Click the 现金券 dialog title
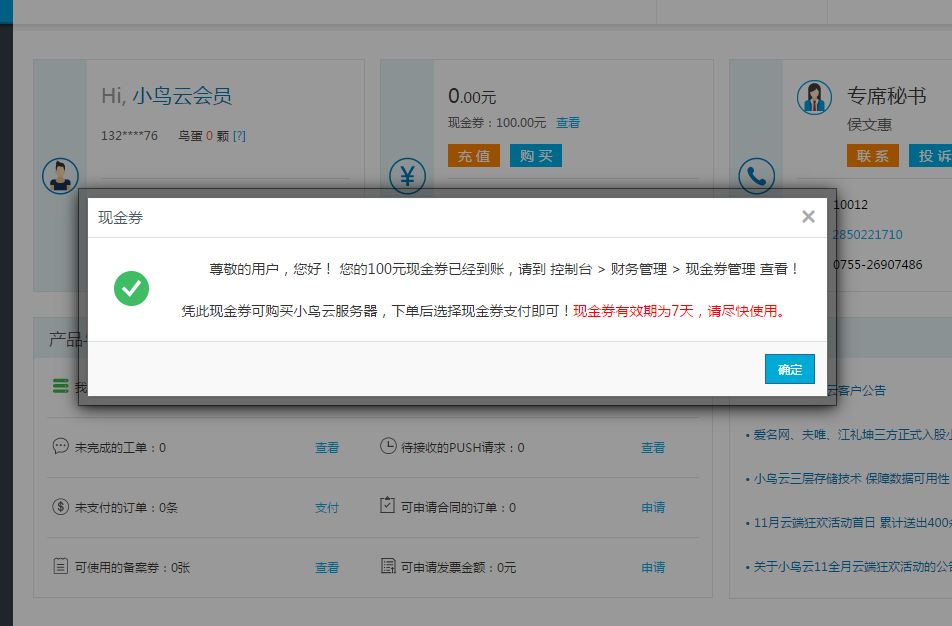Image resolution: width=952 pixels, height=626 pixels. (120, 217)
